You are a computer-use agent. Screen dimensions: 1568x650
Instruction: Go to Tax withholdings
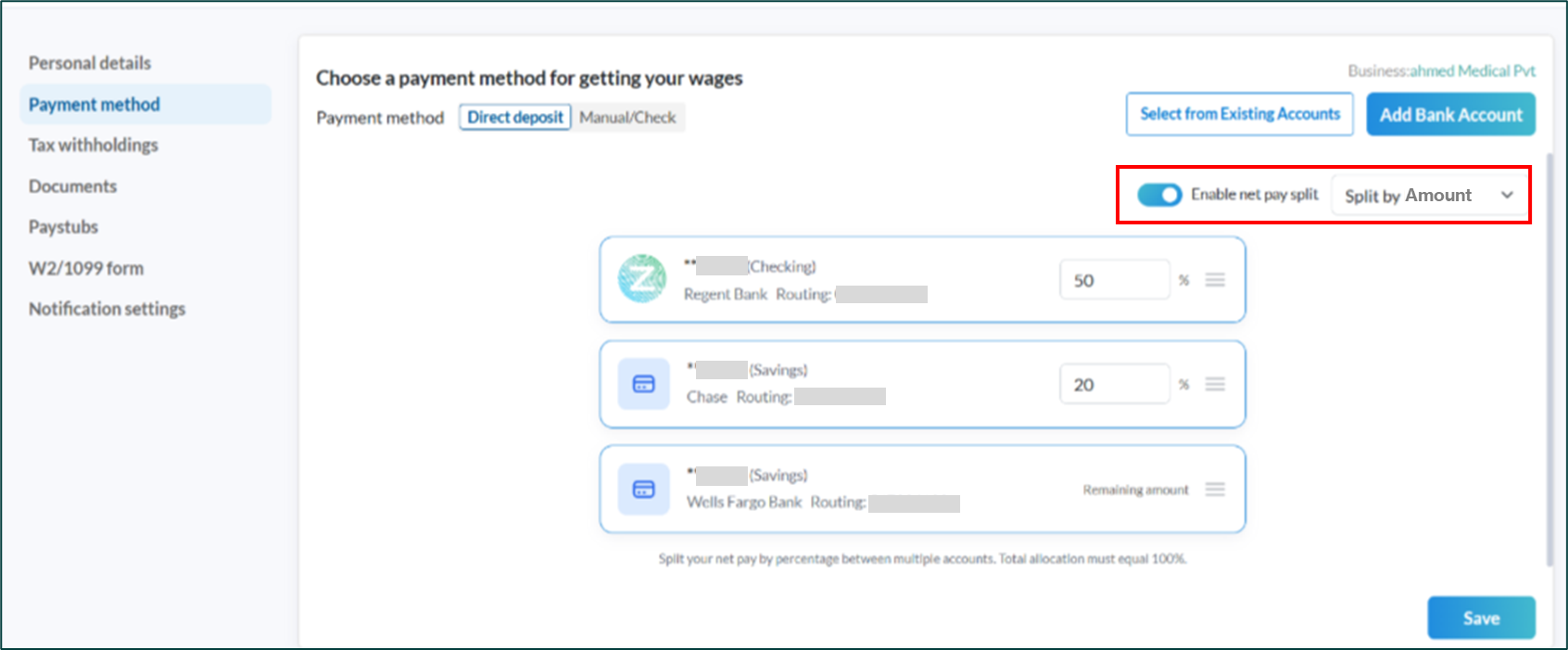click(94, 145)
